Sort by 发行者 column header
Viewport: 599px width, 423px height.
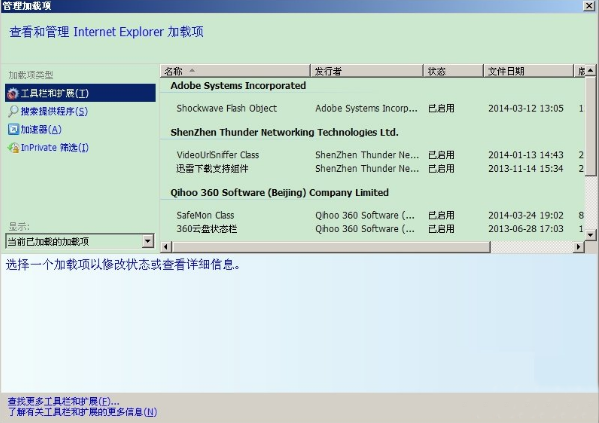pos(367,71)
